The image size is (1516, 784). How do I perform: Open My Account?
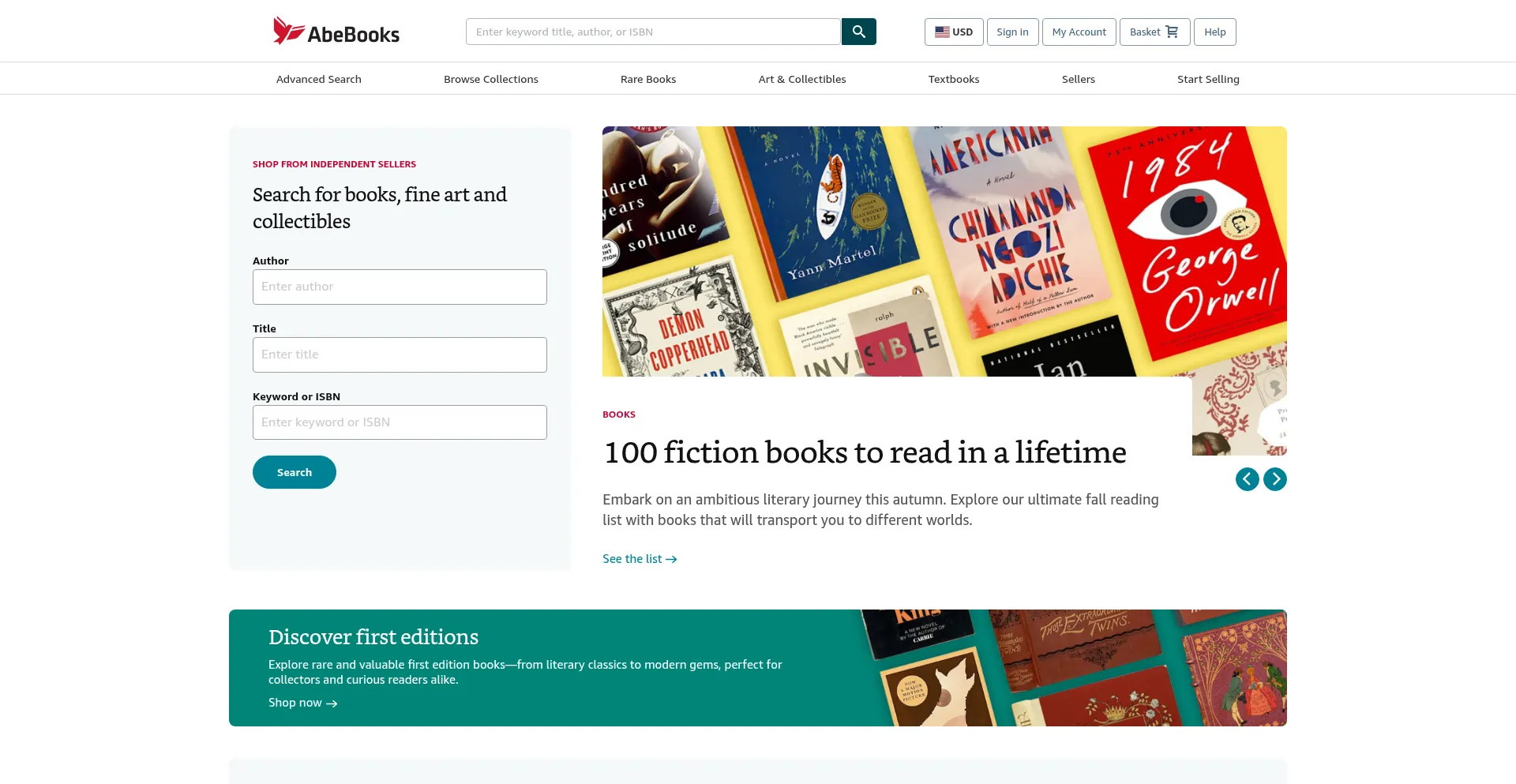coord(1079,32)
